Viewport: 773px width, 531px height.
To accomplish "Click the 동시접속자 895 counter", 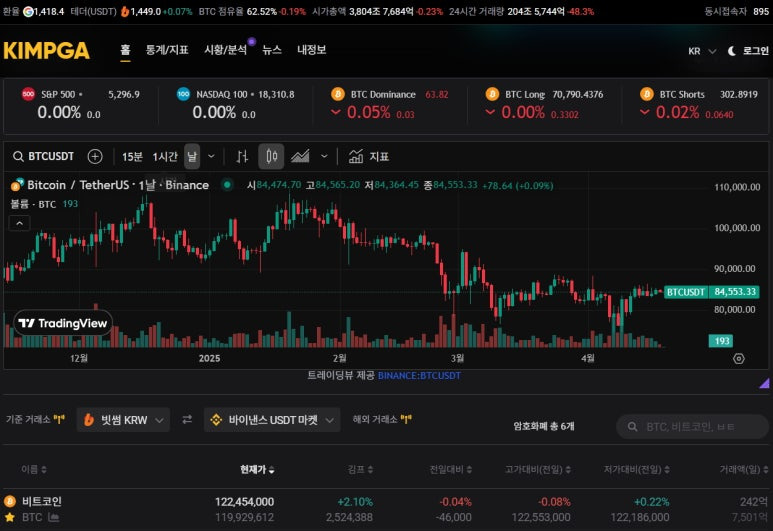I will click(x=737, y=11).
